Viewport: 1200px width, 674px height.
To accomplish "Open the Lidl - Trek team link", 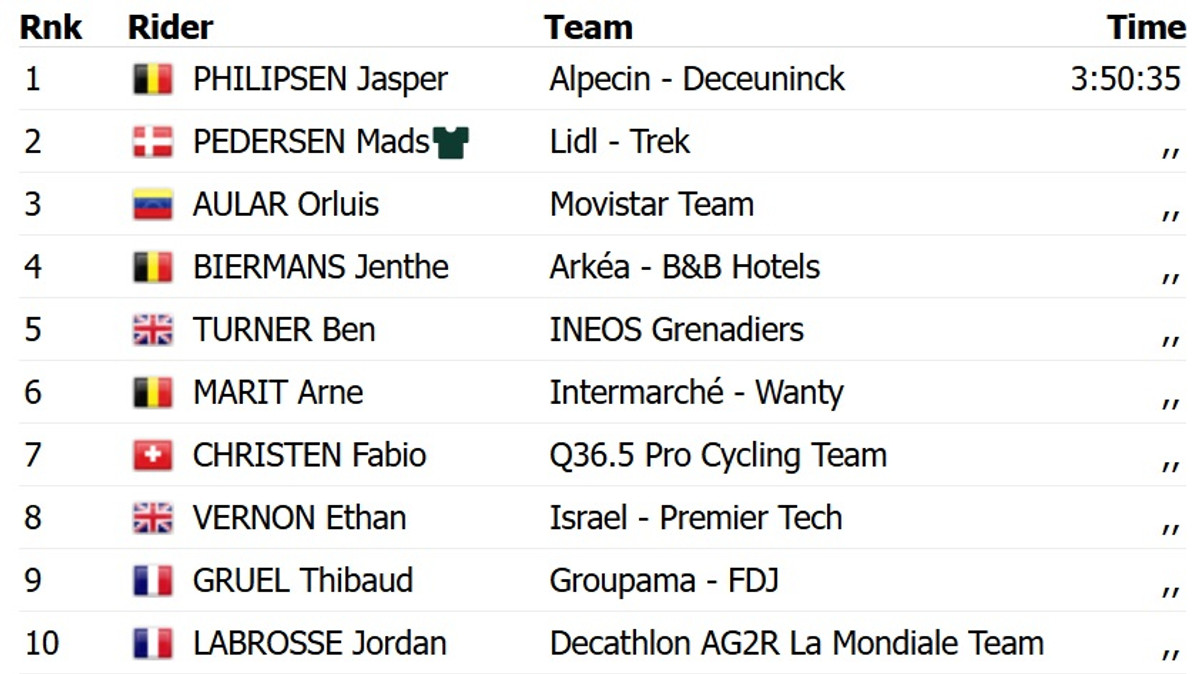I will (x=619, y=142).
